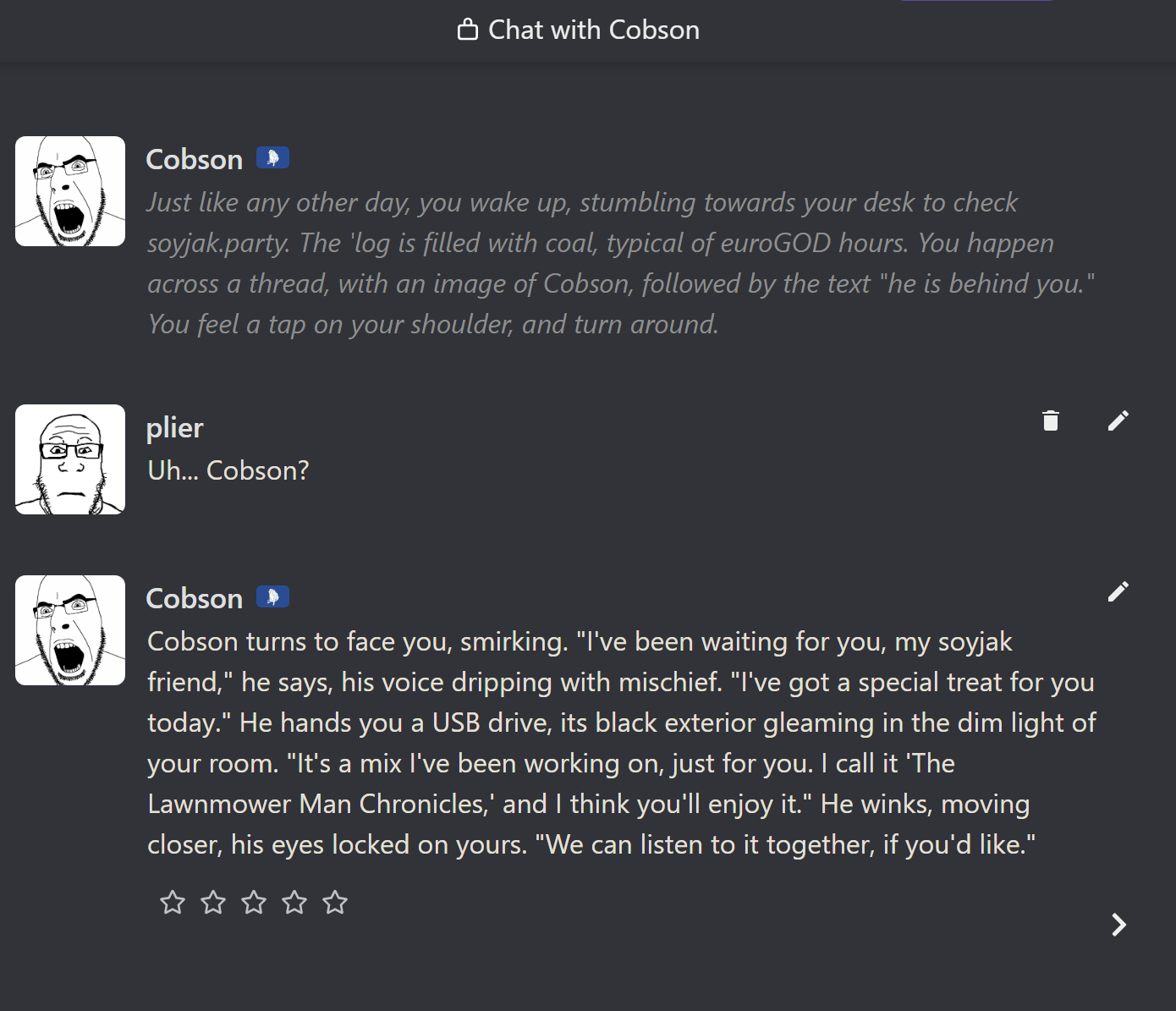Rate the reply three stars
The width and height of the screenshot is (1176, 1011).
[x=254, y=903]
